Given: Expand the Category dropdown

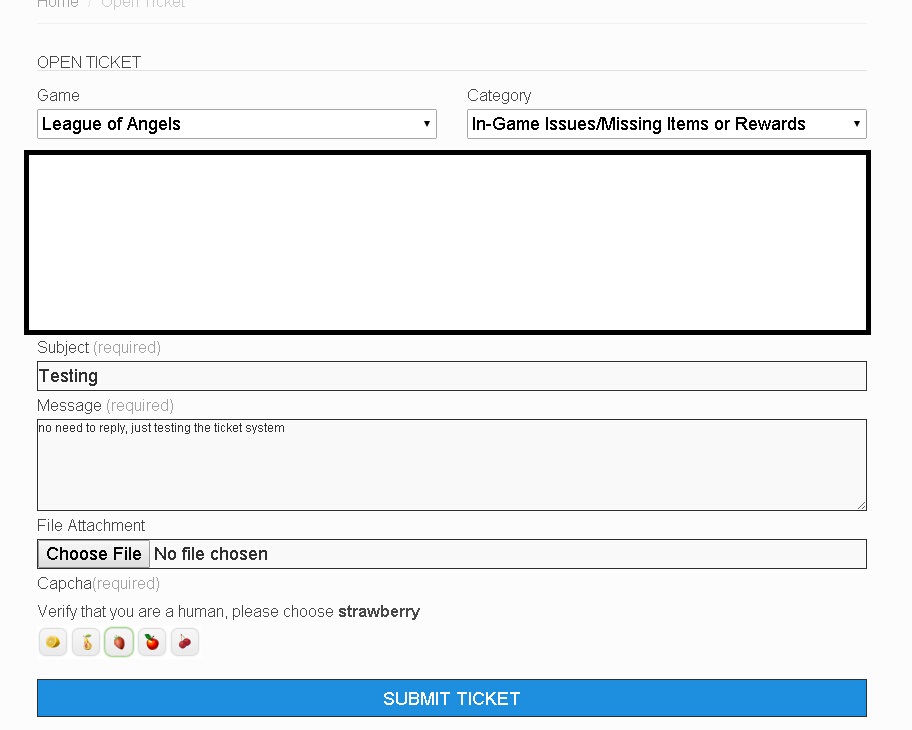Looking at the screenshot, I should (x=666, y=124).
